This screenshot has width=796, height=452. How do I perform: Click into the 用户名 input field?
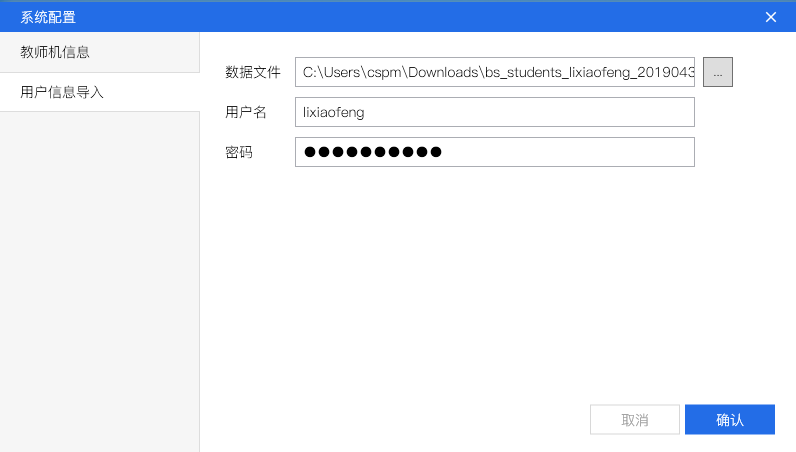[494, 112]
